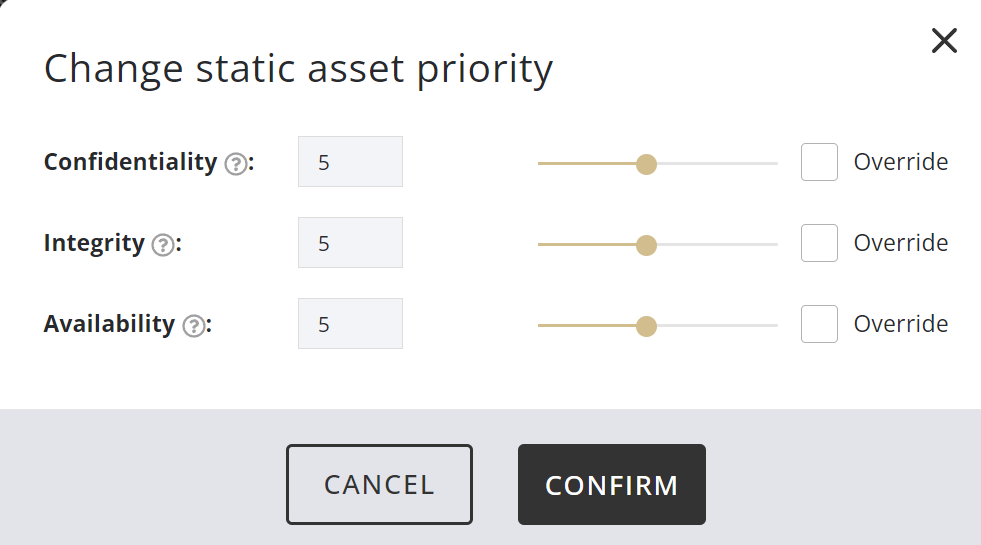This screenshot has width=981, height=545.
Task: Click the Confidentiality value input field
Action: point(350,162)
